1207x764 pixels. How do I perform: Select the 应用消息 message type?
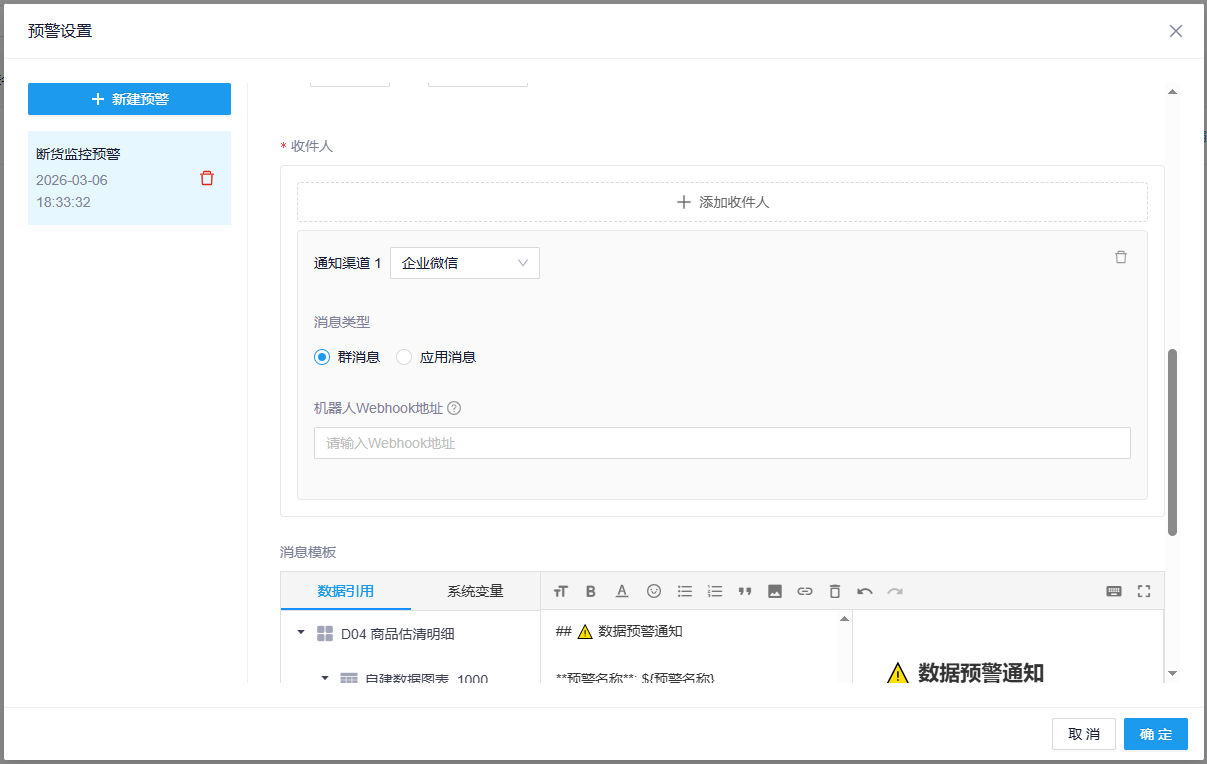pos(403,357)
